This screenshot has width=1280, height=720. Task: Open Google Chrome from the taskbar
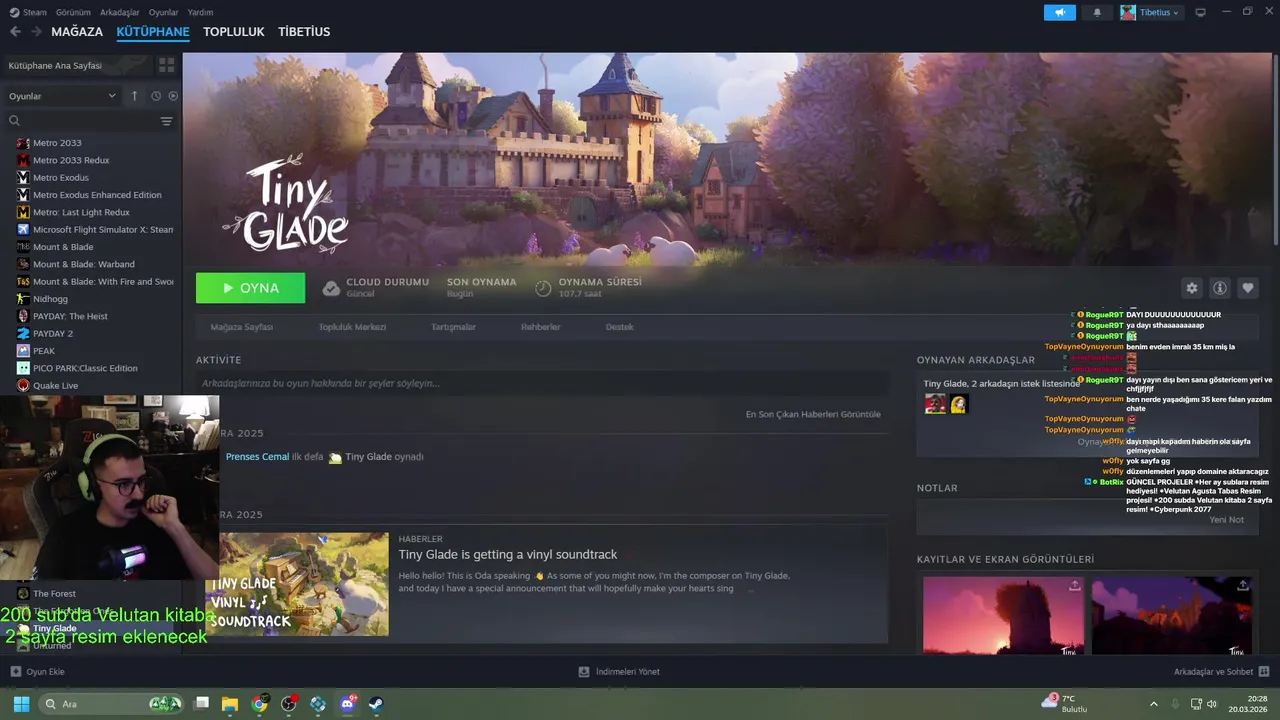(x=260, y=704)
